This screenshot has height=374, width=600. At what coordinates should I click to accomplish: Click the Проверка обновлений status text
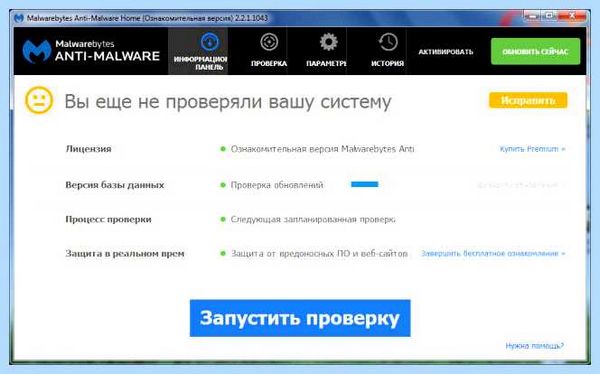[x=277, y=185]
